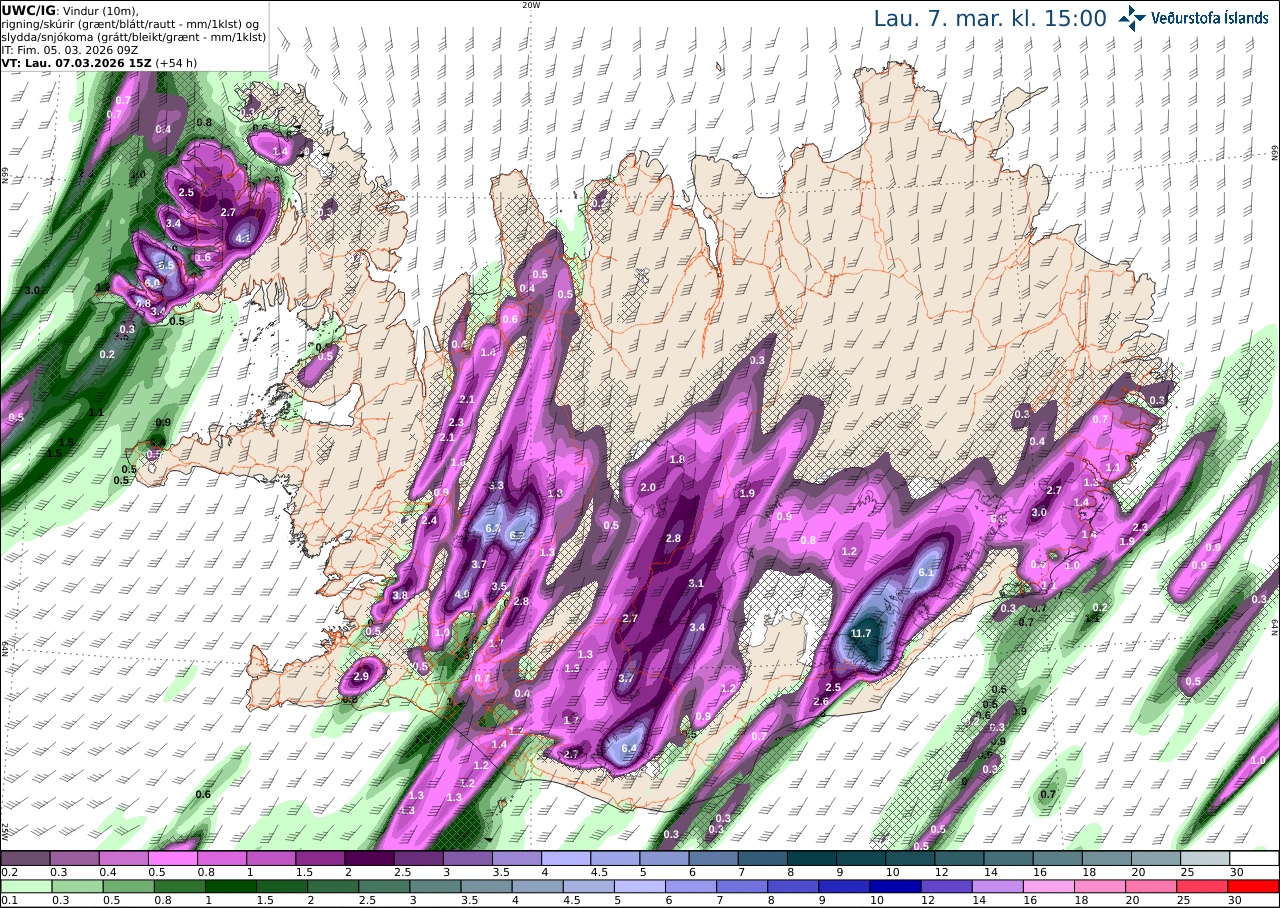Click the "4.1" value in the Westfjords
Image resolution: width=1280 pixels, height=908 pixels.
click(243, 238)
